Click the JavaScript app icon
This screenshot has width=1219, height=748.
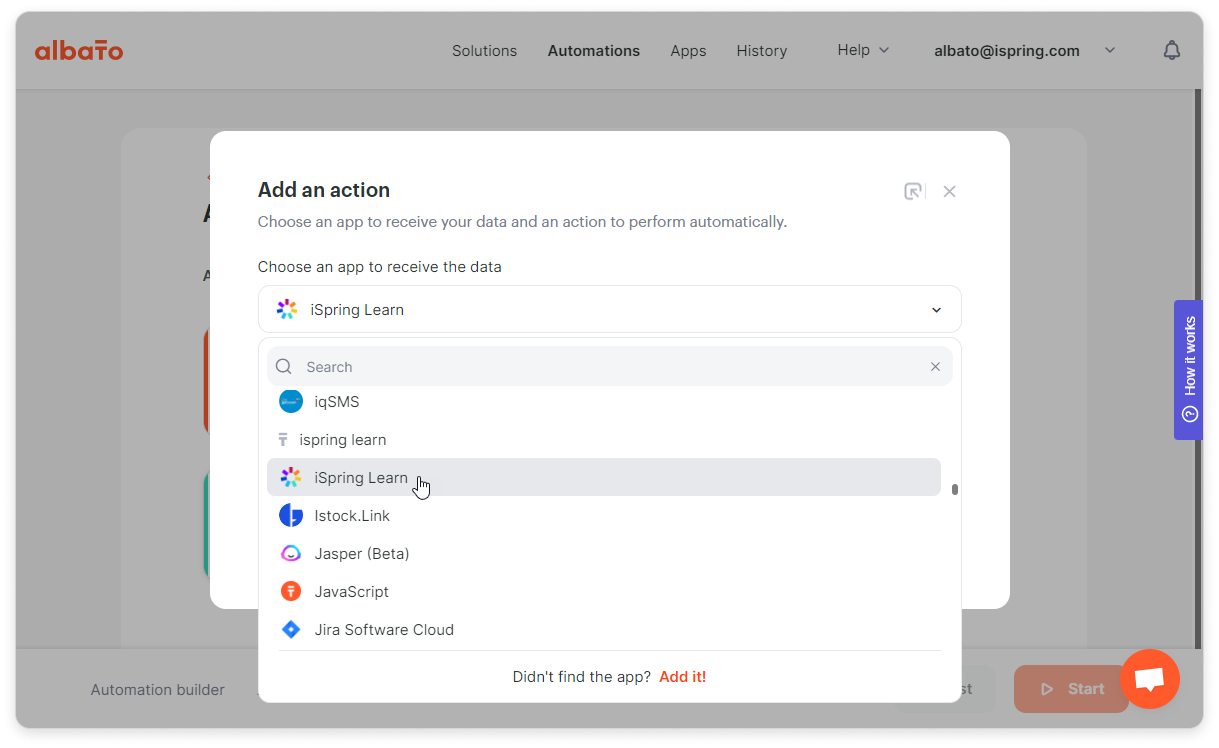pos(291,592)
